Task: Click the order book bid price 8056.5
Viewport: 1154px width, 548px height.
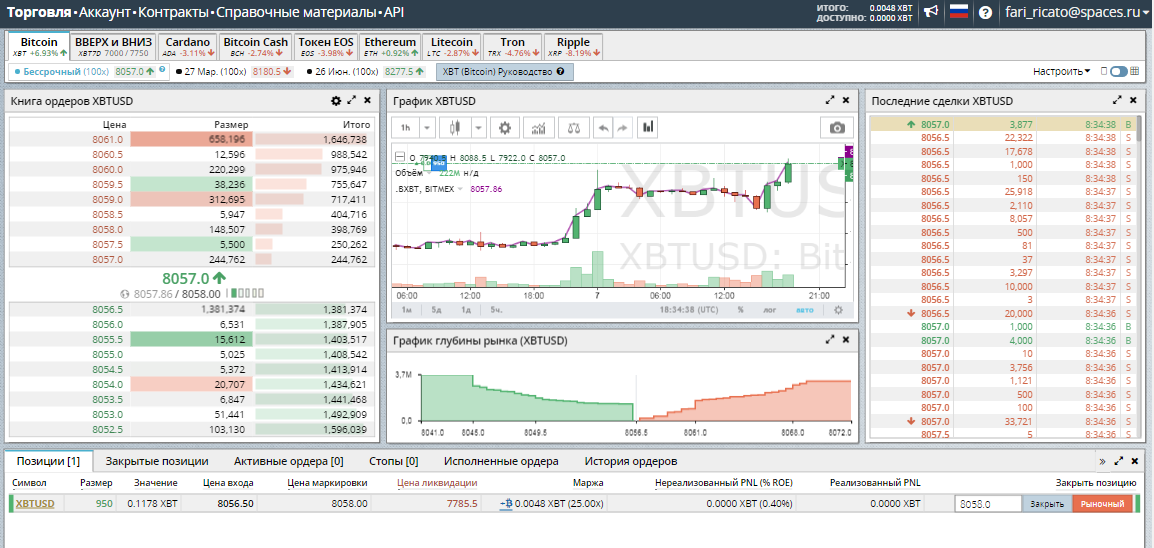Action: [107, 310]
